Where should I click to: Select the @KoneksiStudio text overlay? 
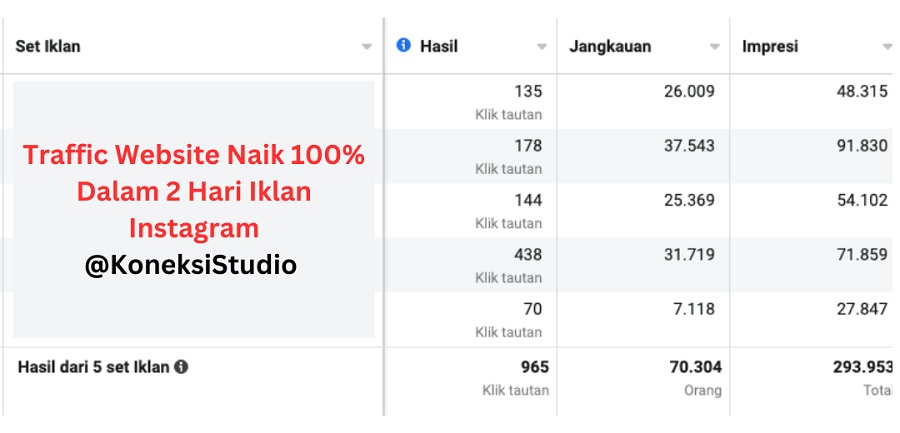(191, 266)
